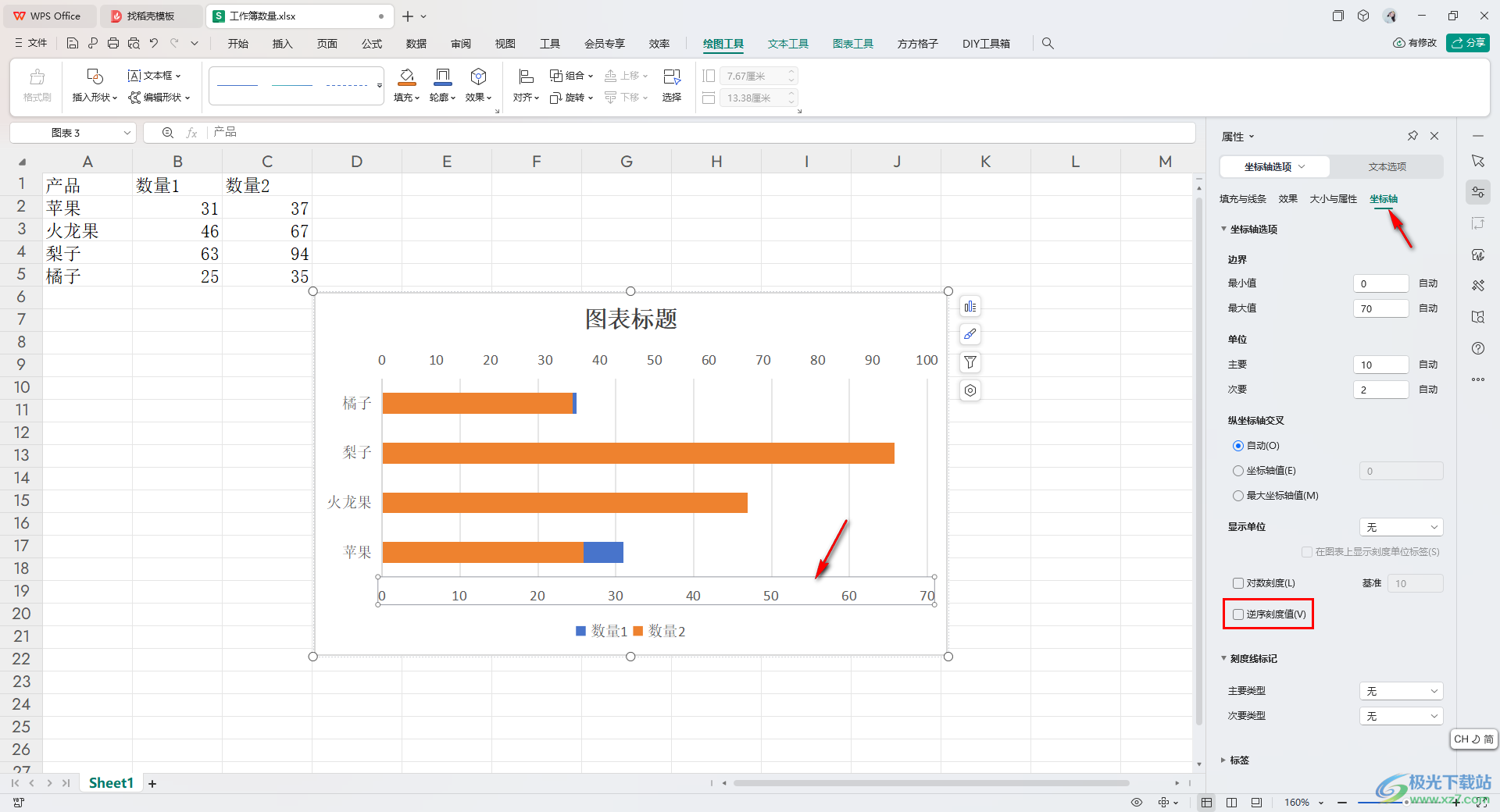Click the page layout view icon in the status bar

[1232, 803]
